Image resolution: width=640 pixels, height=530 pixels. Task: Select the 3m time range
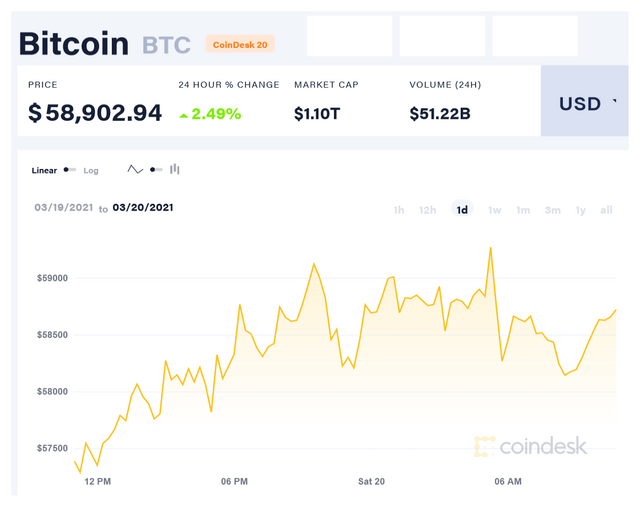tap(553, 210)
